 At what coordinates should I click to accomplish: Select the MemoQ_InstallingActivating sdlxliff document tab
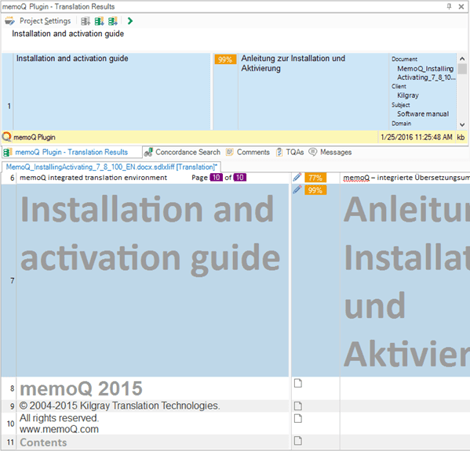(111, 167)
